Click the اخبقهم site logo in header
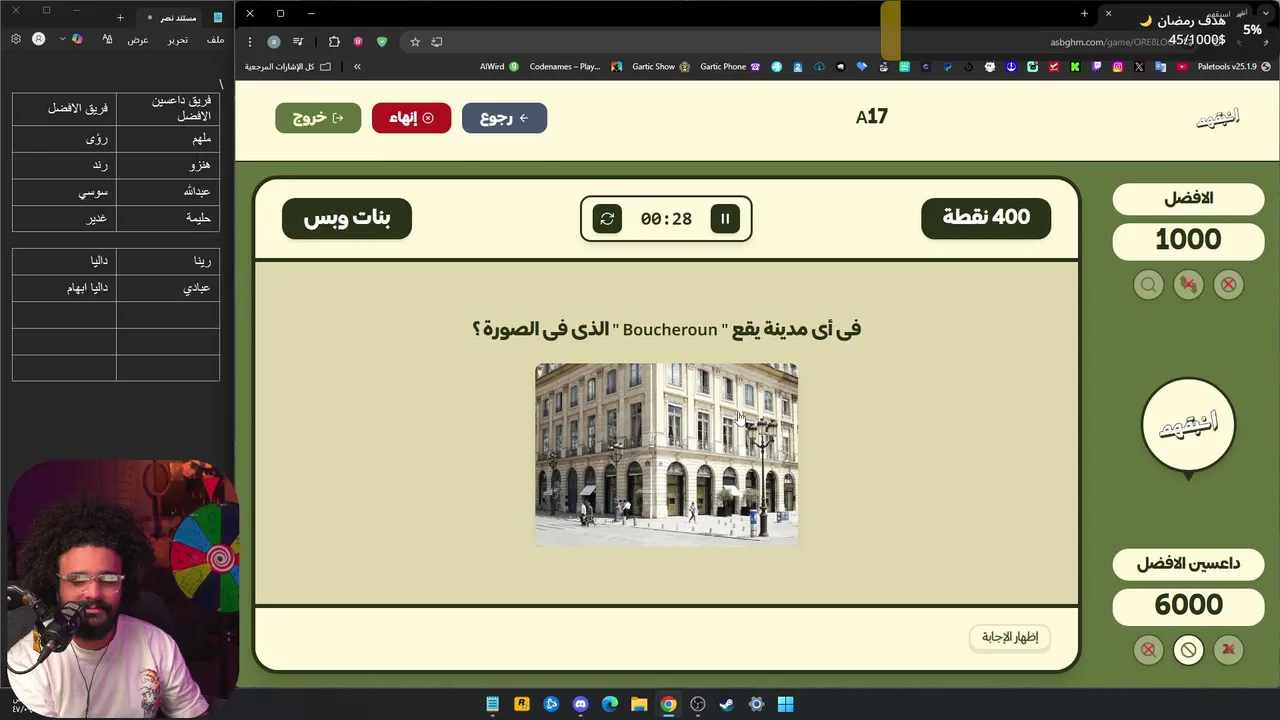 point(1218,118)
